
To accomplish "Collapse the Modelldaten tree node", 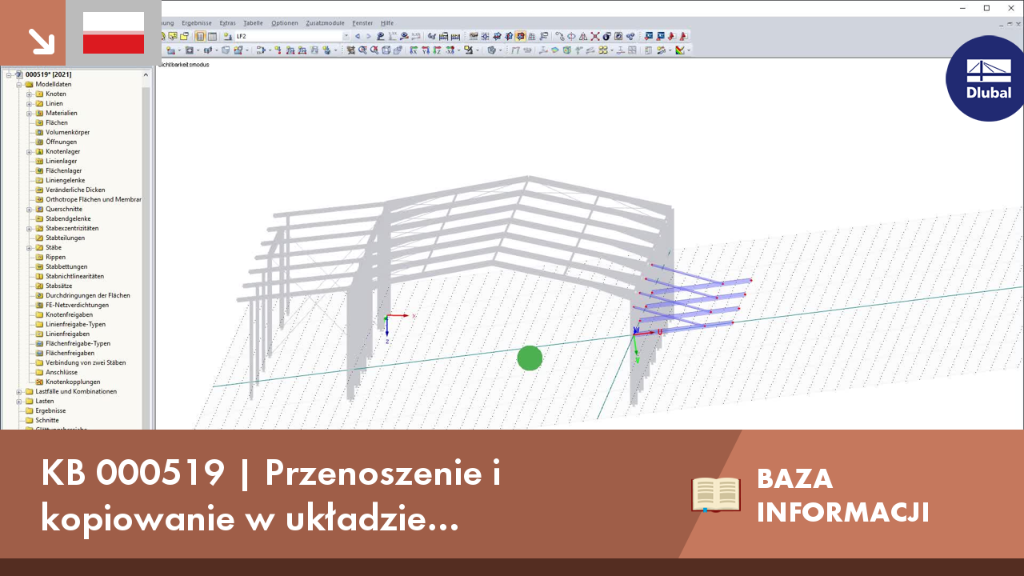I will [19, 84].
